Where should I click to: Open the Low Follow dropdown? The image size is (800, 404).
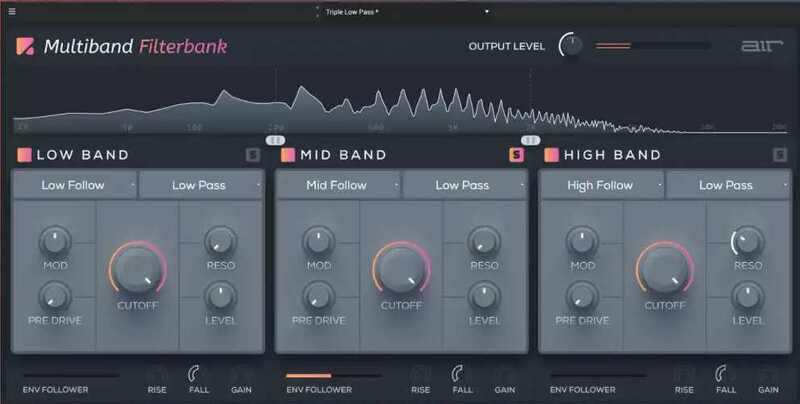point(75,185)
